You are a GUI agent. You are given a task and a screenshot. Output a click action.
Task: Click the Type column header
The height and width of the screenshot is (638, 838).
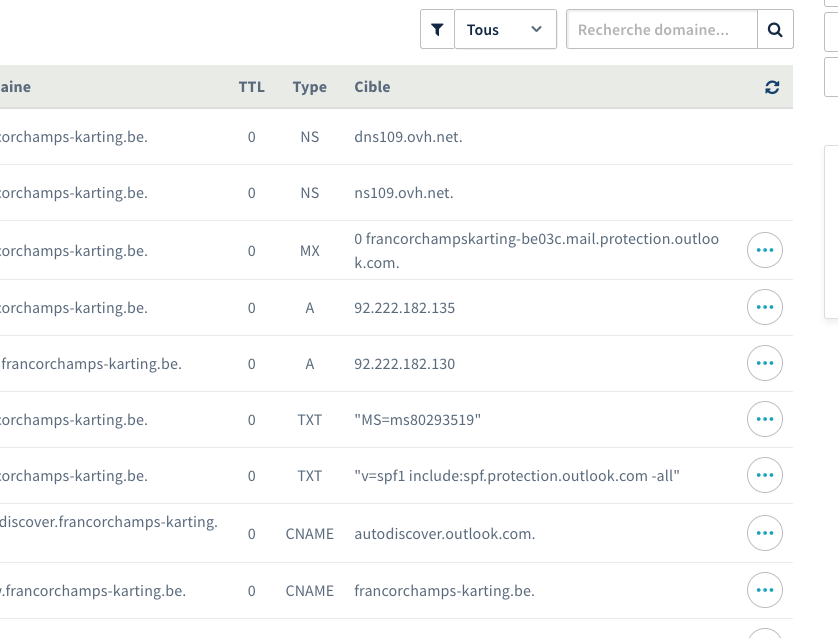pos(309,87)
